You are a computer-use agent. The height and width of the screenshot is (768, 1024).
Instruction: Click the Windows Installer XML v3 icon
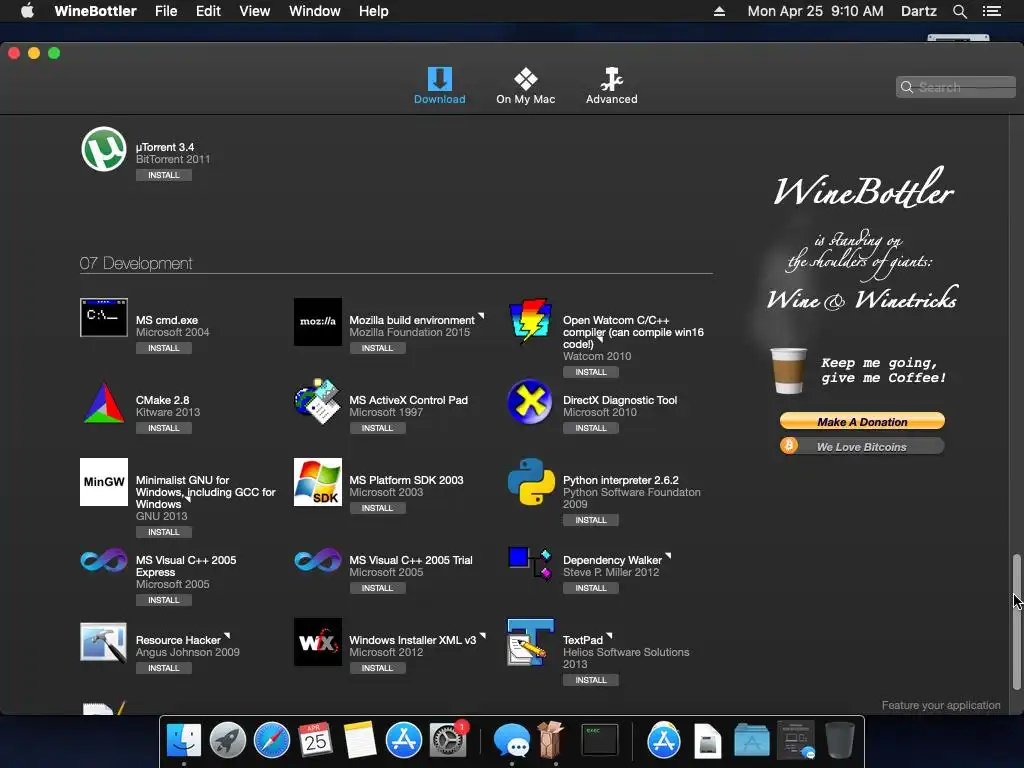tap(317, 642)
